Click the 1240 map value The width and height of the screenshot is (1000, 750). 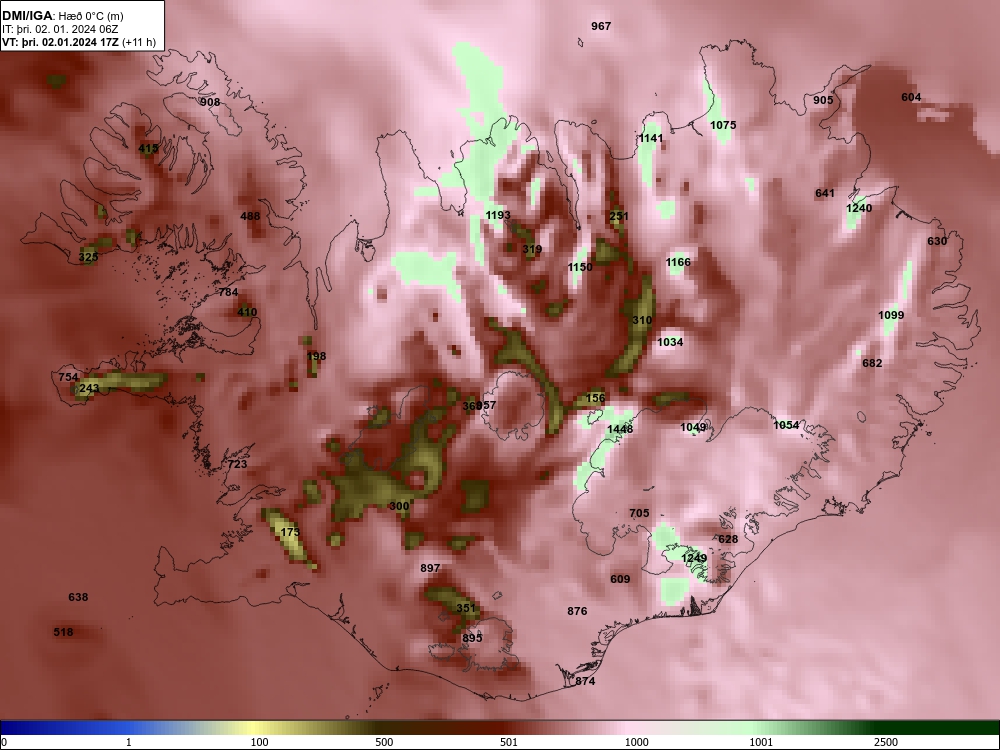pyautogui.click(x=859, y=209)
